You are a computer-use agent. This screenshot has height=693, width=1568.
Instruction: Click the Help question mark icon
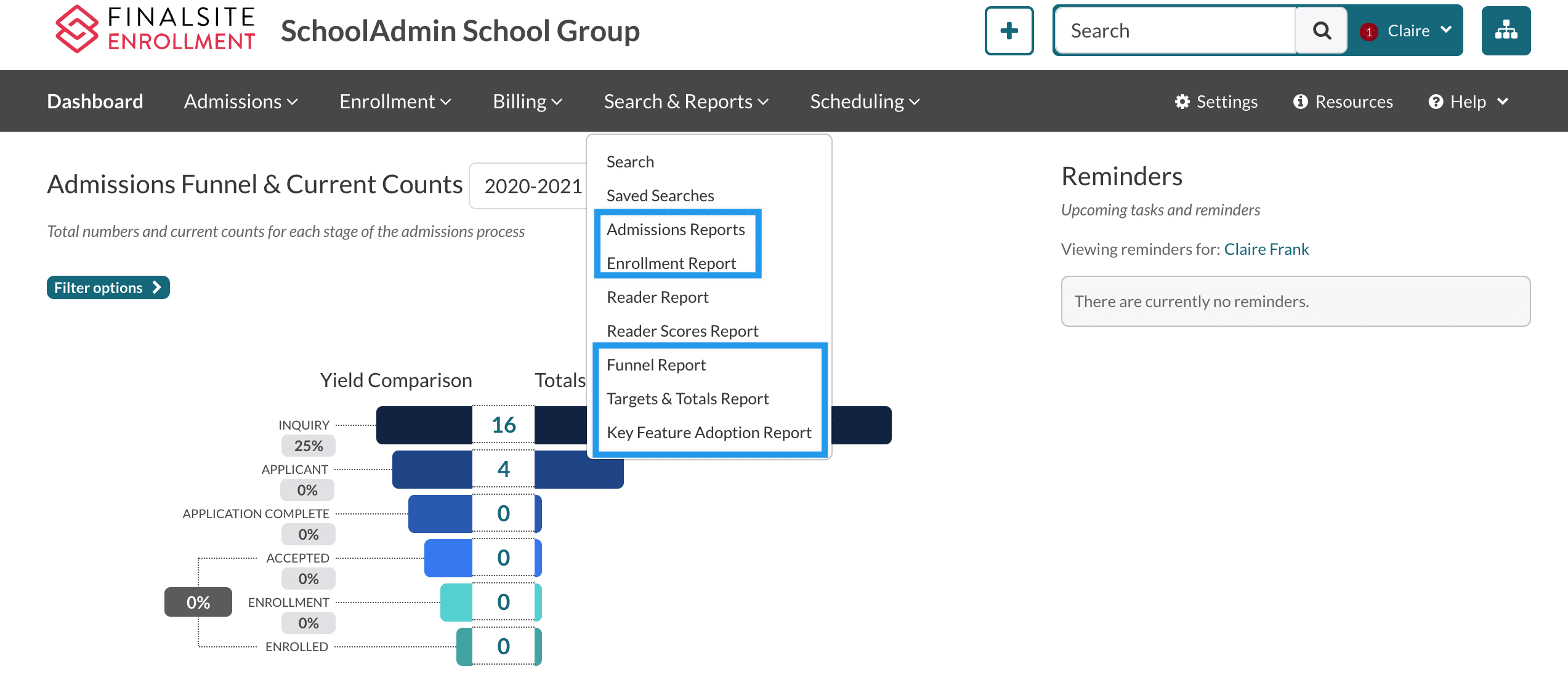(1436, 102)
